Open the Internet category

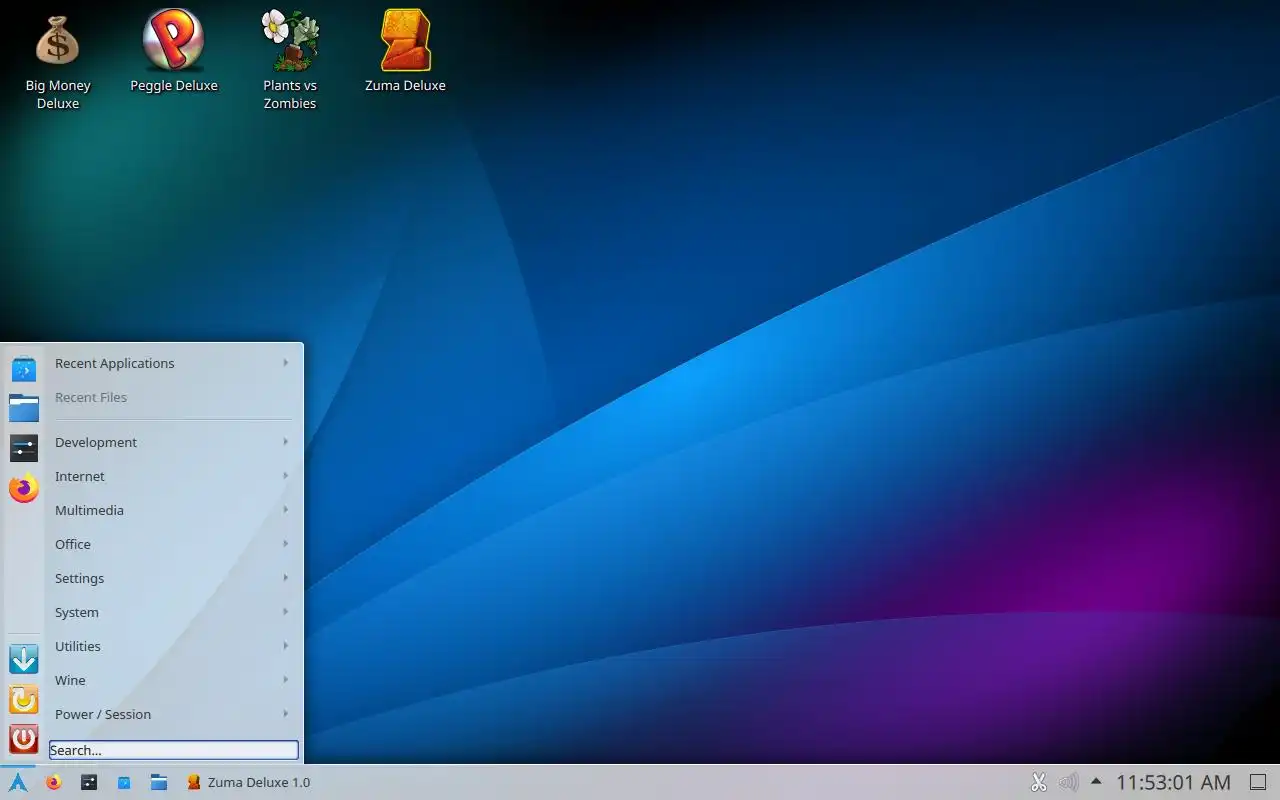(174, 476)
